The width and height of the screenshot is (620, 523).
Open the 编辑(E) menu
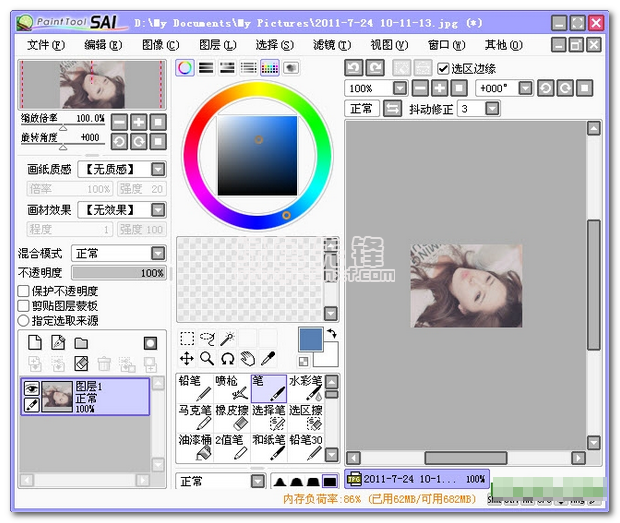click(103, 45)
